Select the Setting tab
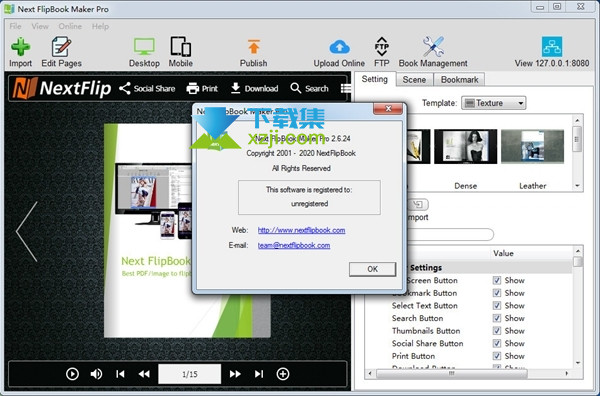 [x=375, y=79]
